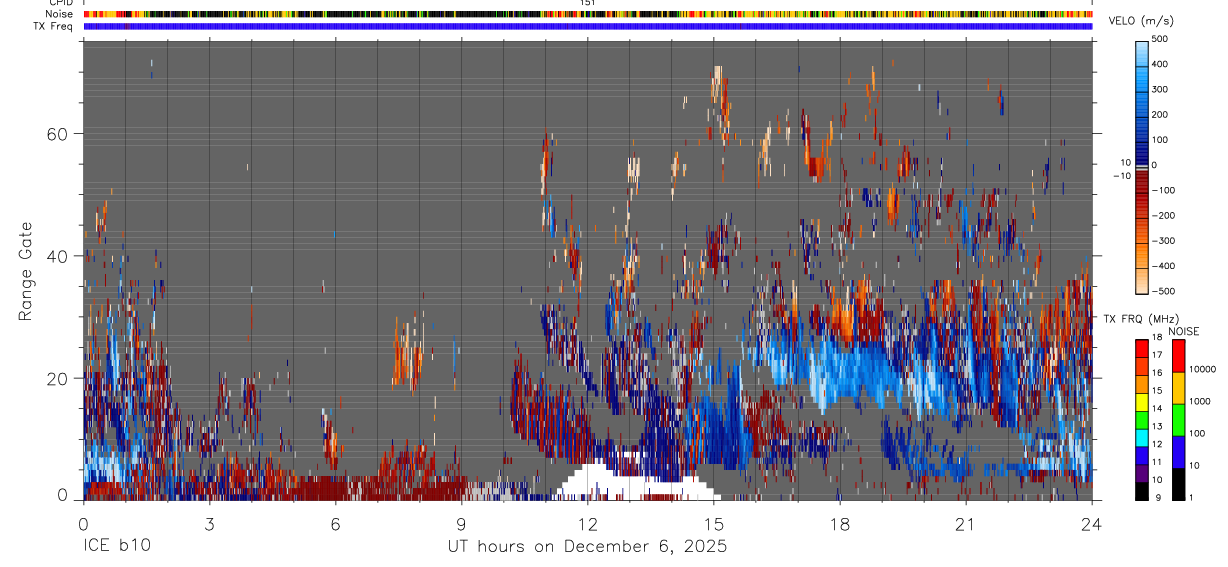Click the velocity color bar gradient
Image resolution: width=1228 pixels, height=567 pixels.
(1144, 166)
